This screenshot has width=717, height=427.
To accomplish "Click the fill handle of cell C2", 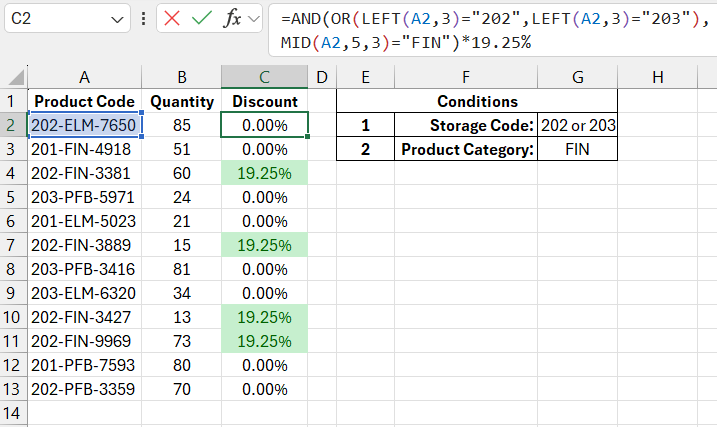I will click(x=307, y=136).
